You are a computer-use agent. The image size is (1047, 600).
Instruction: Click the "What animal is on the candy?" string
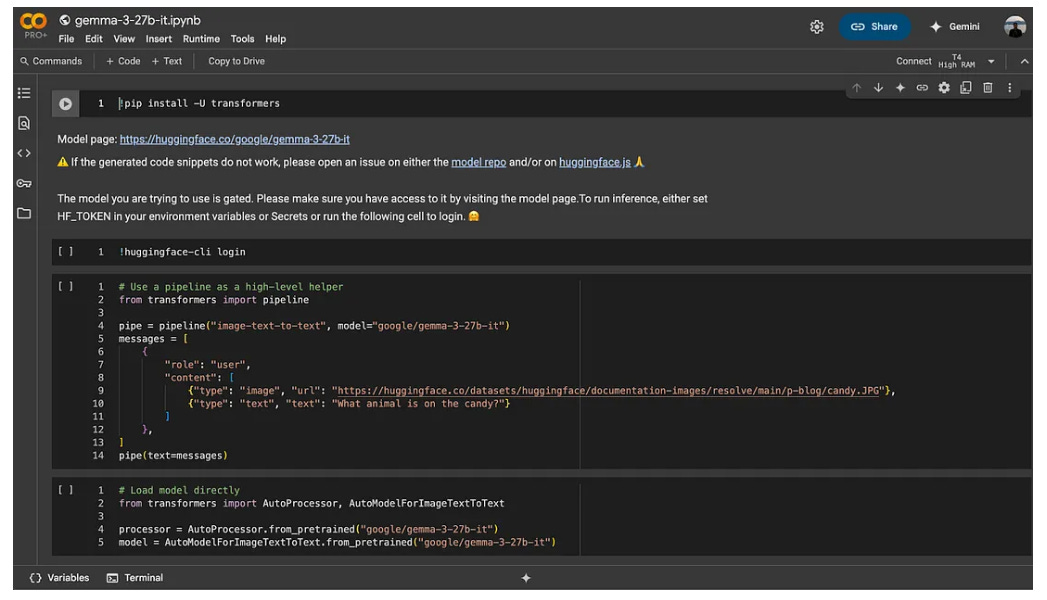pos(419,404)
